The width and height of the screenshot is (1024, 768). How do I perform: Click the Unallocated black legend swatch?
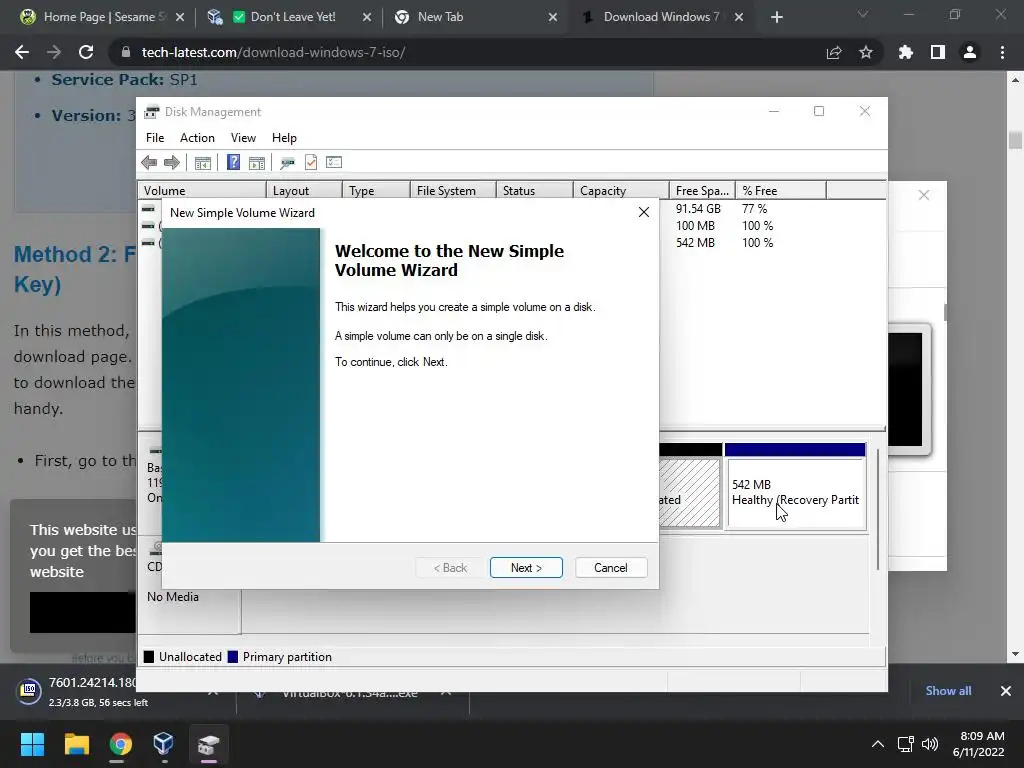pos(149,657)
